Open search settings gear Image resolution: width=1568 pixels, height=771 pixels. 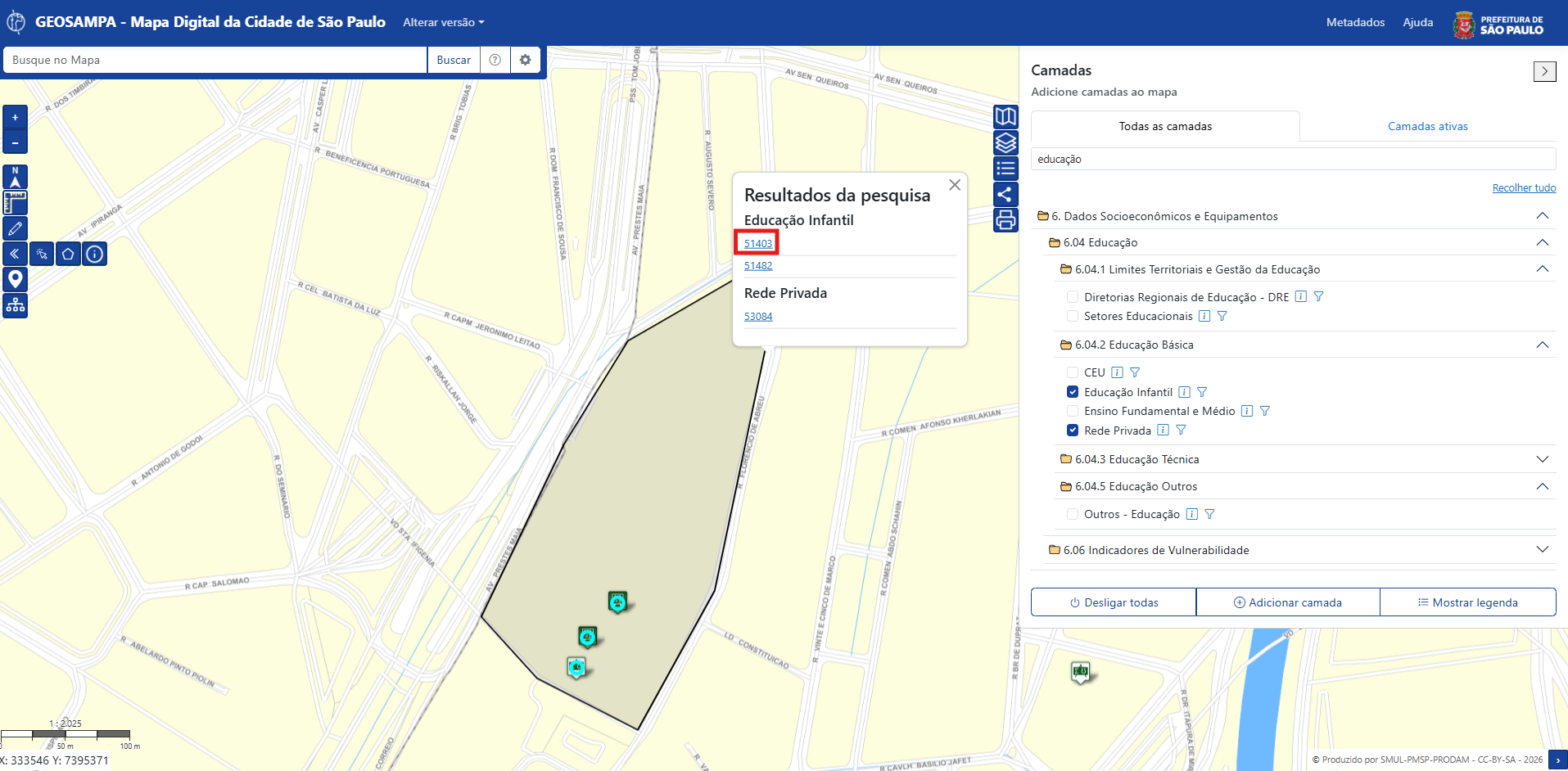(526, 60)
